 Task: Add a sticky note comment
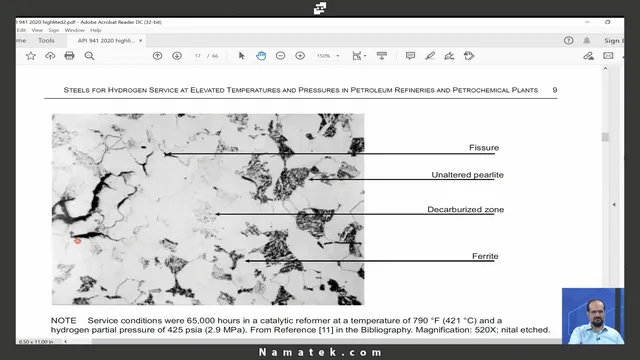pos(410,56)
